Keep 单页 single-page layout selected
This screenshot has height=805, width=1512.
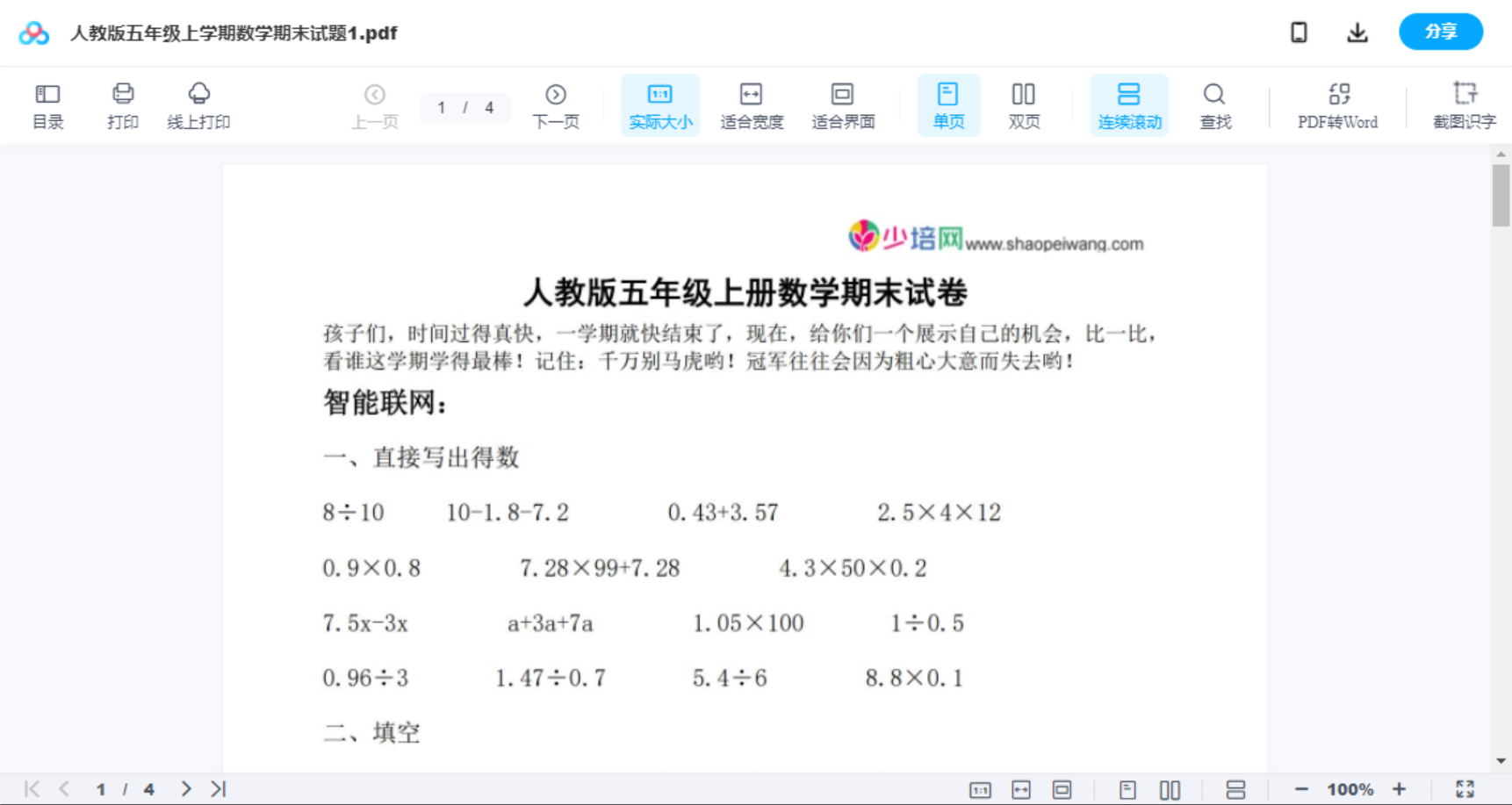[948, 104]
